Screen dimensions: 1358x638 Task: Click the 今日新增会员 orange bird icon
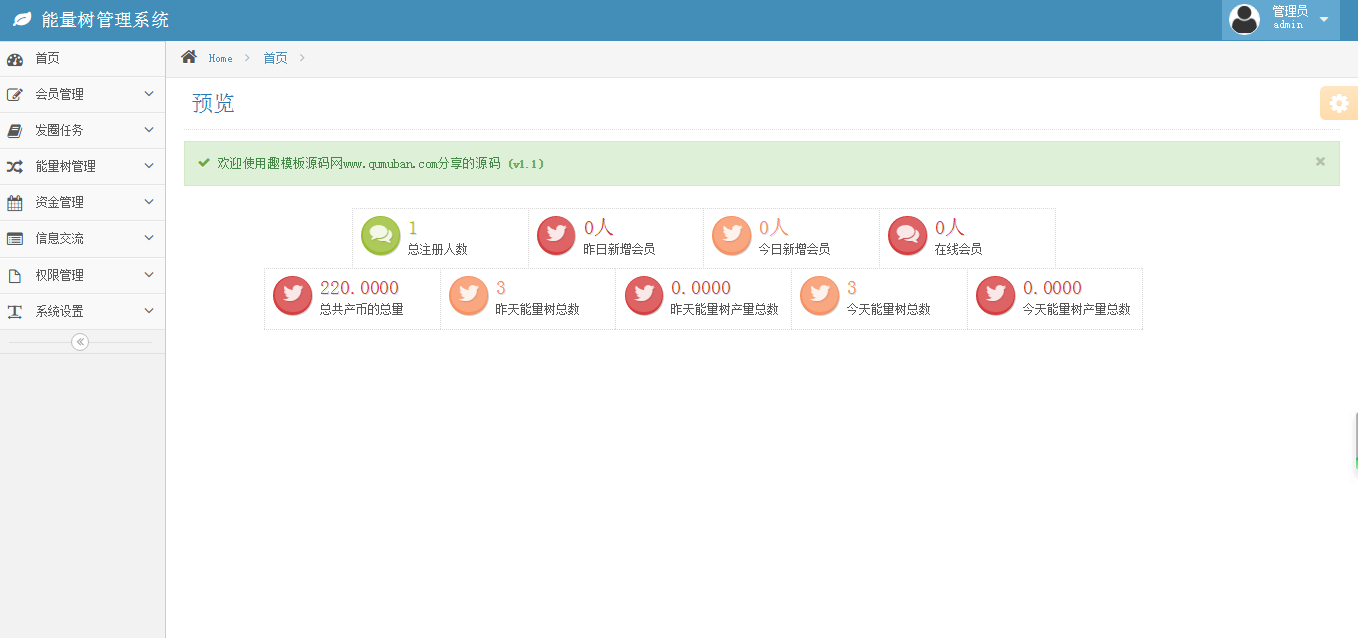(731, 235)
